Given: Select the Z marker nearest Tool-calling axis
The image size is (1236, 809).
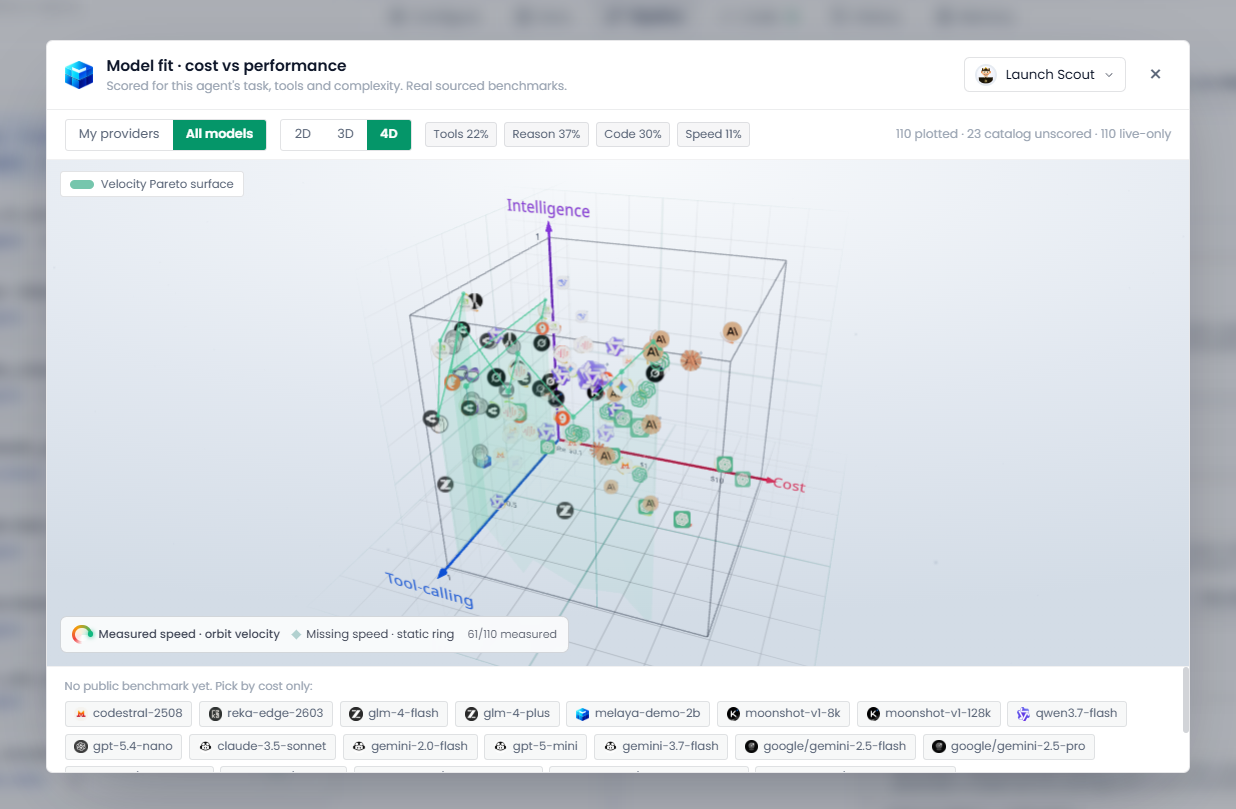Looking at the screenshot, I should (446, 484).
